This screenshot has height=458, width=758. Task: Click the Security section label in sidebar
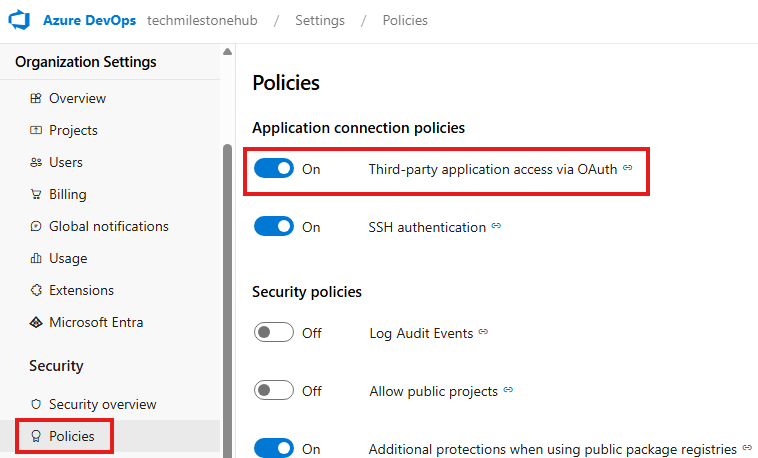click(56, 366)
